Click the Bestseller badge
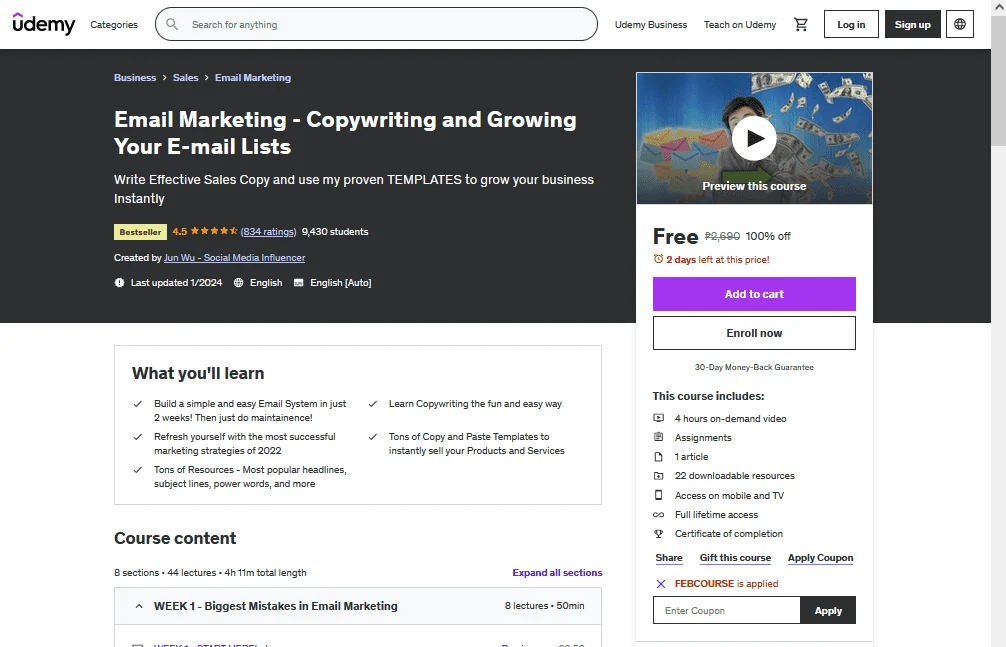 point(141,232)
